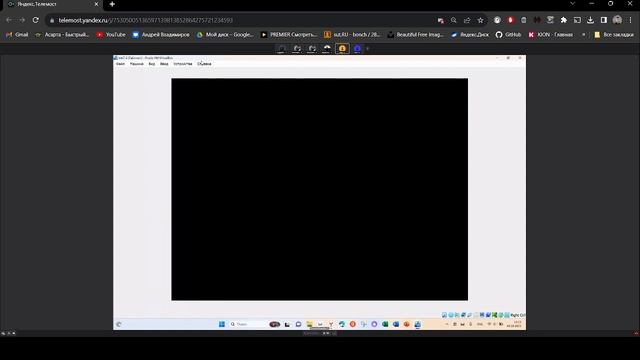This screenshot has height=360, width=640.
Task: Open the chat icon on shared taskbar
Action: coord(298,324)
